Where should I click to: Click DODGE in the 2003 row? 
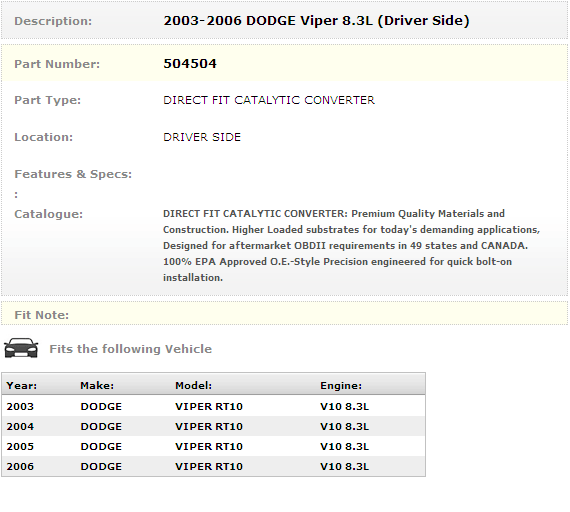101,407
